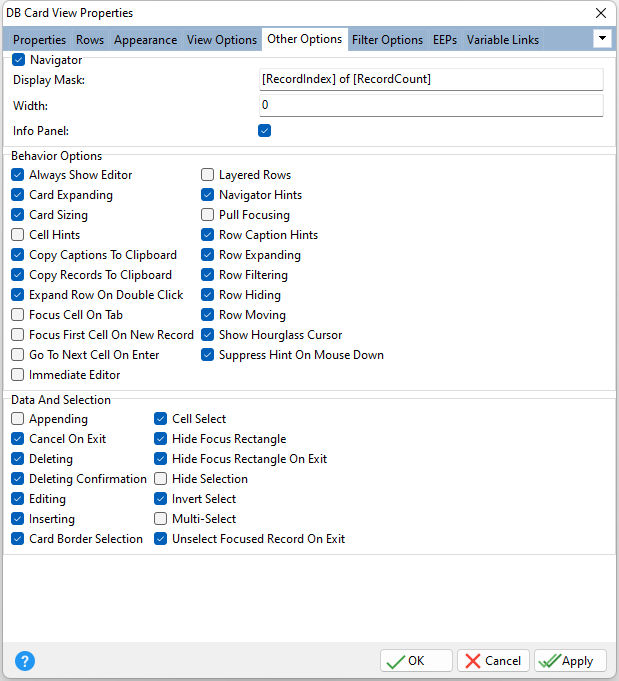Toggle Invert Select checkbox

161,499
